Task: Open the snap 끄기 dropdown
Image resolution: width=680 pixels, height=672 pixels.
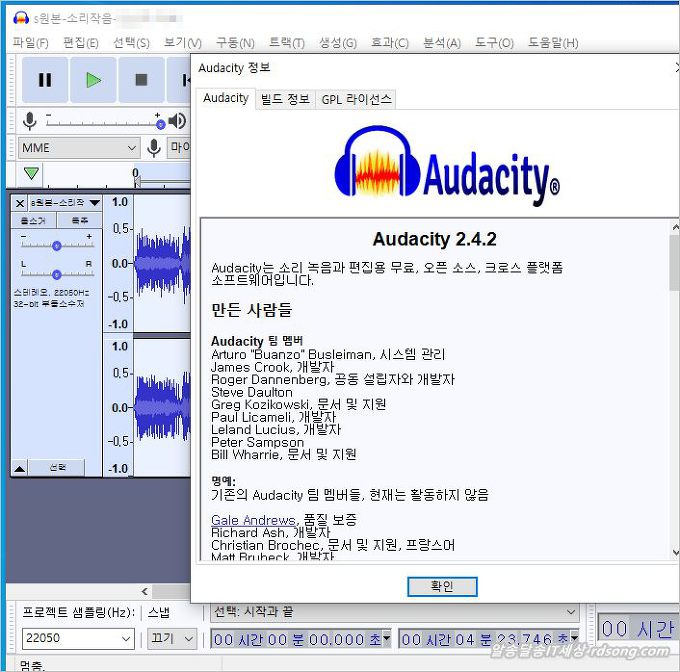Action: point(172,639)
